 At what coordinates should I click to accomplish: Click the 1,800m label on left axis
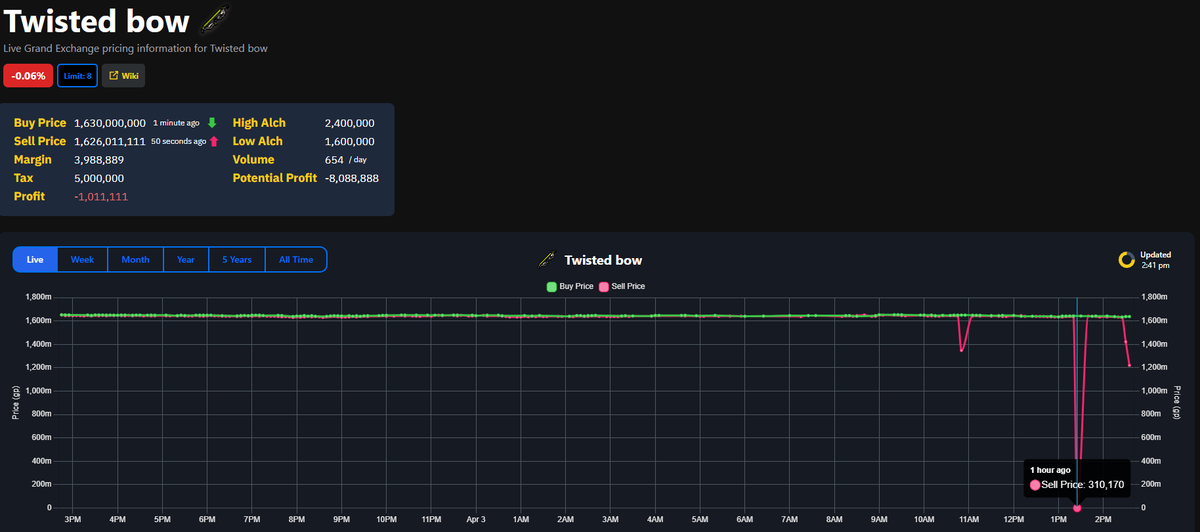coord(37,297)
